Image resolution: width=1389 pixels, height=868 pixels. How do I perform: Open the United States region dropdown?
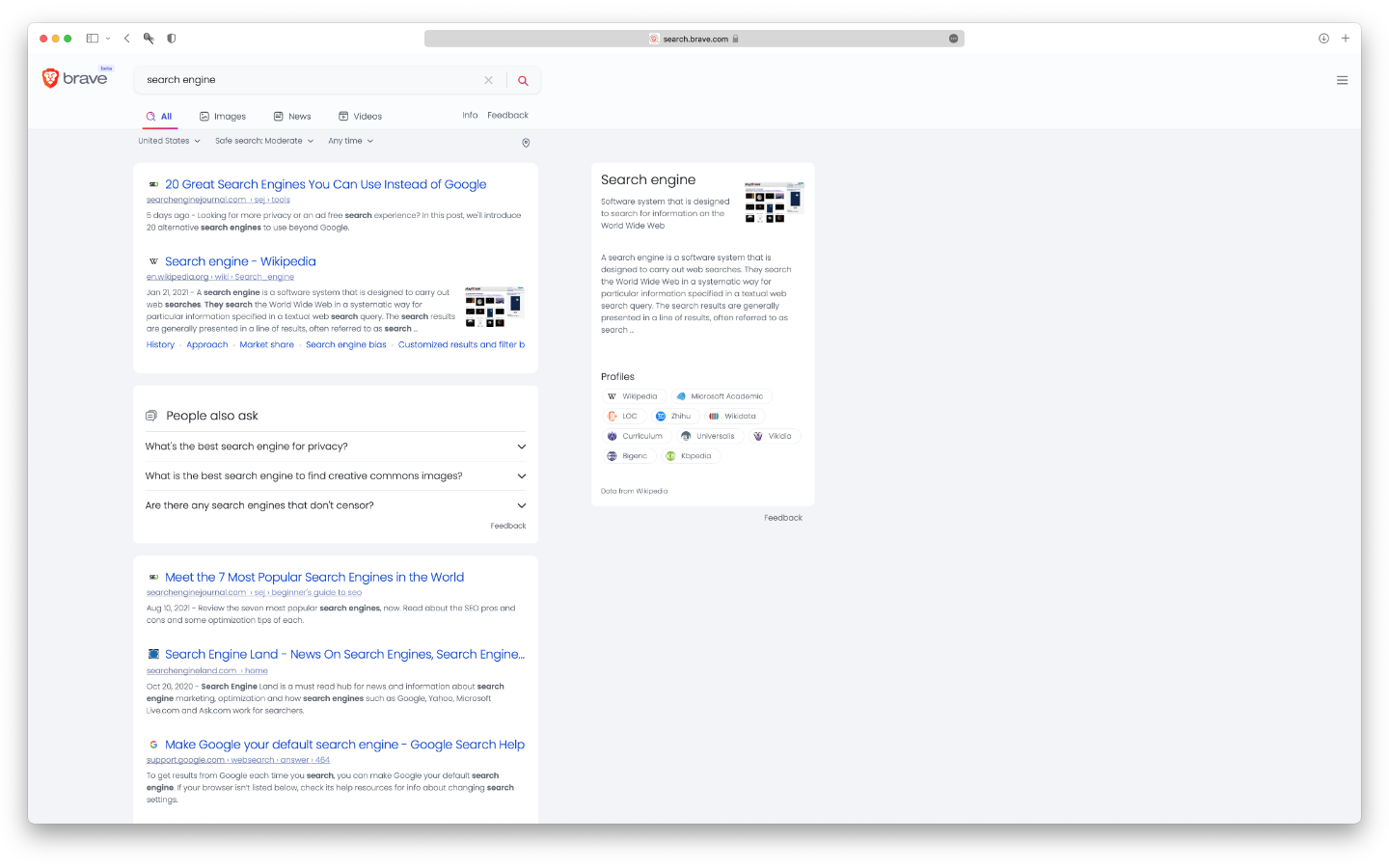169,141
